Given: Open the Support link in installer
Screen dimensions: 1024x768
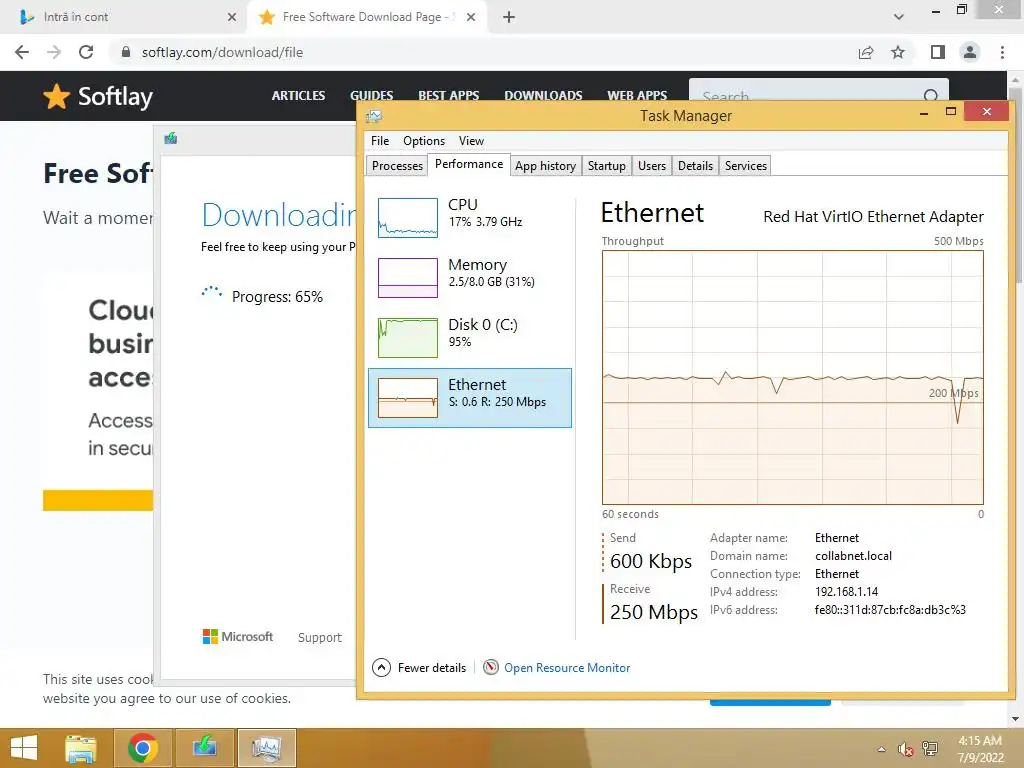Looking at the screenshot, I should point(319,637).
